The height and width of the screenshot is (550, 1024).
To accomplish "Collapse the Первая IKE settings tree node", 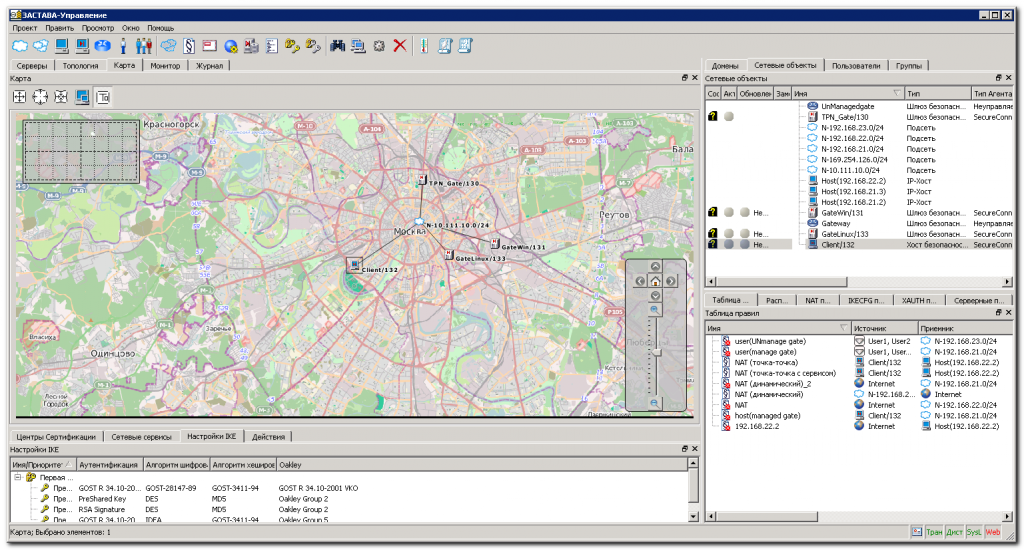I will (x=17, y=477).
